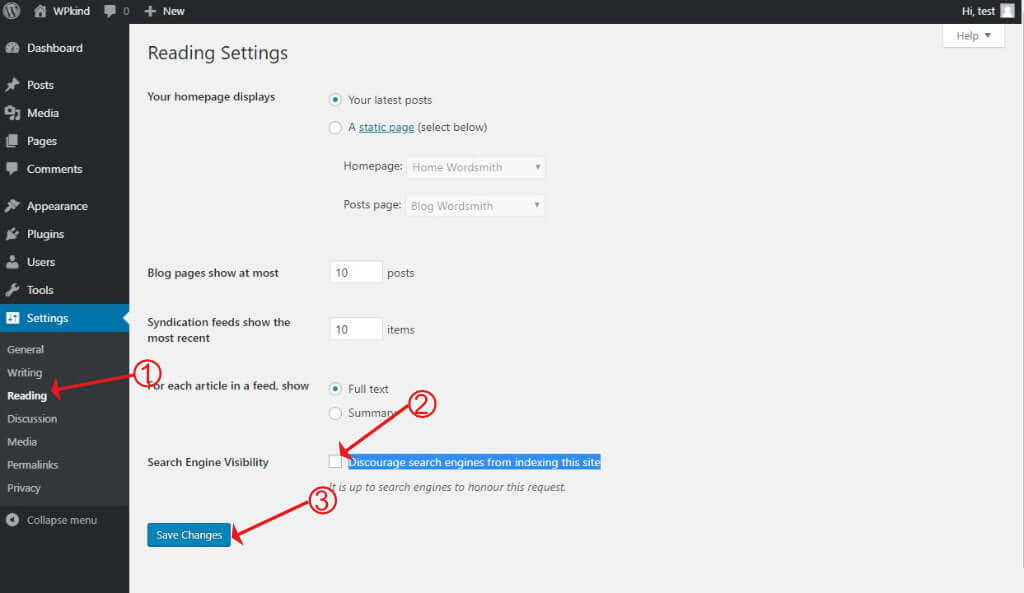
Task: Open Tools via the wrench icon
Action: 14,289
